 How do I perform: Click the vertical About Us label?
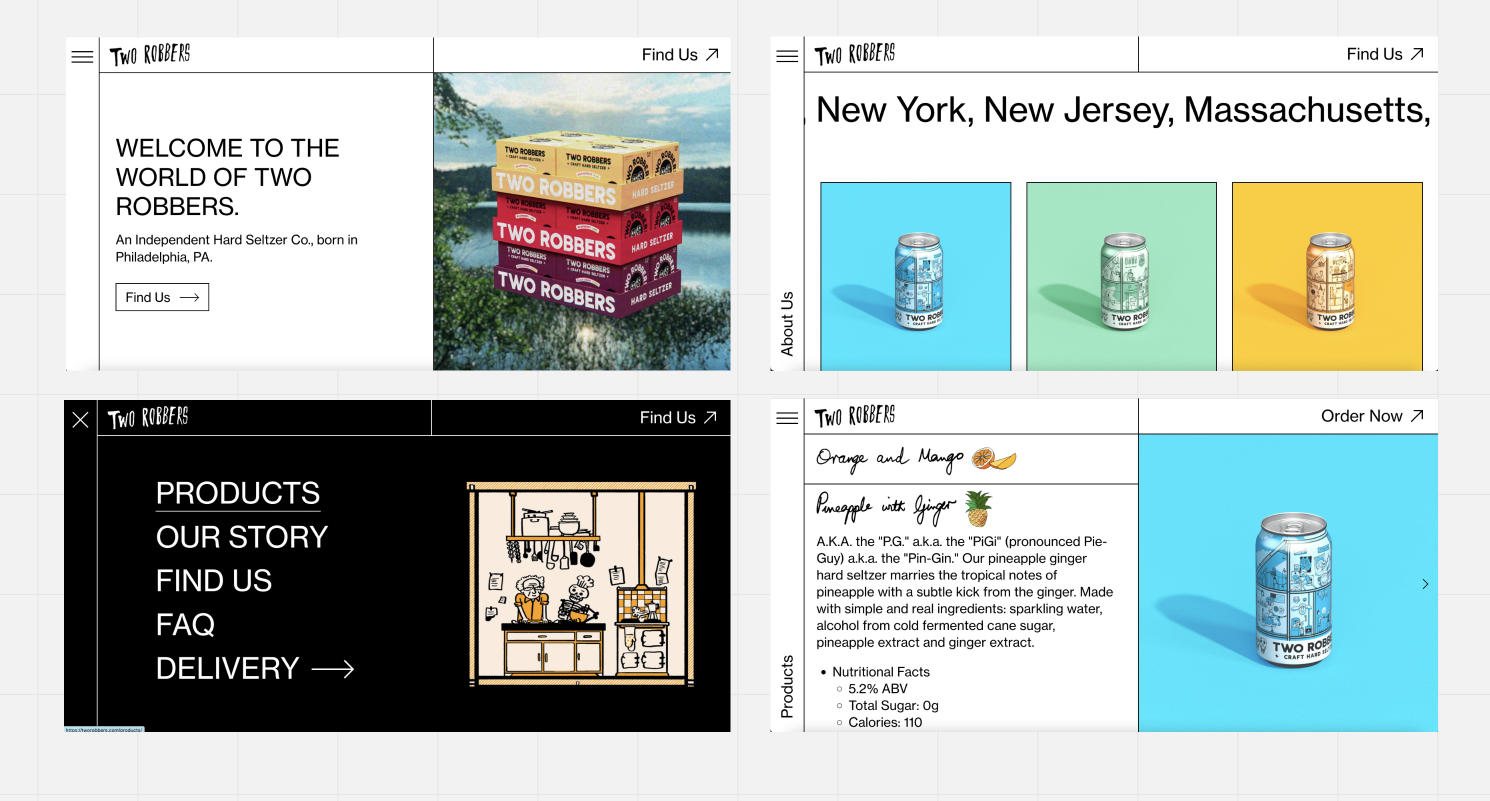pyautogui.click(x=787, y=324)
